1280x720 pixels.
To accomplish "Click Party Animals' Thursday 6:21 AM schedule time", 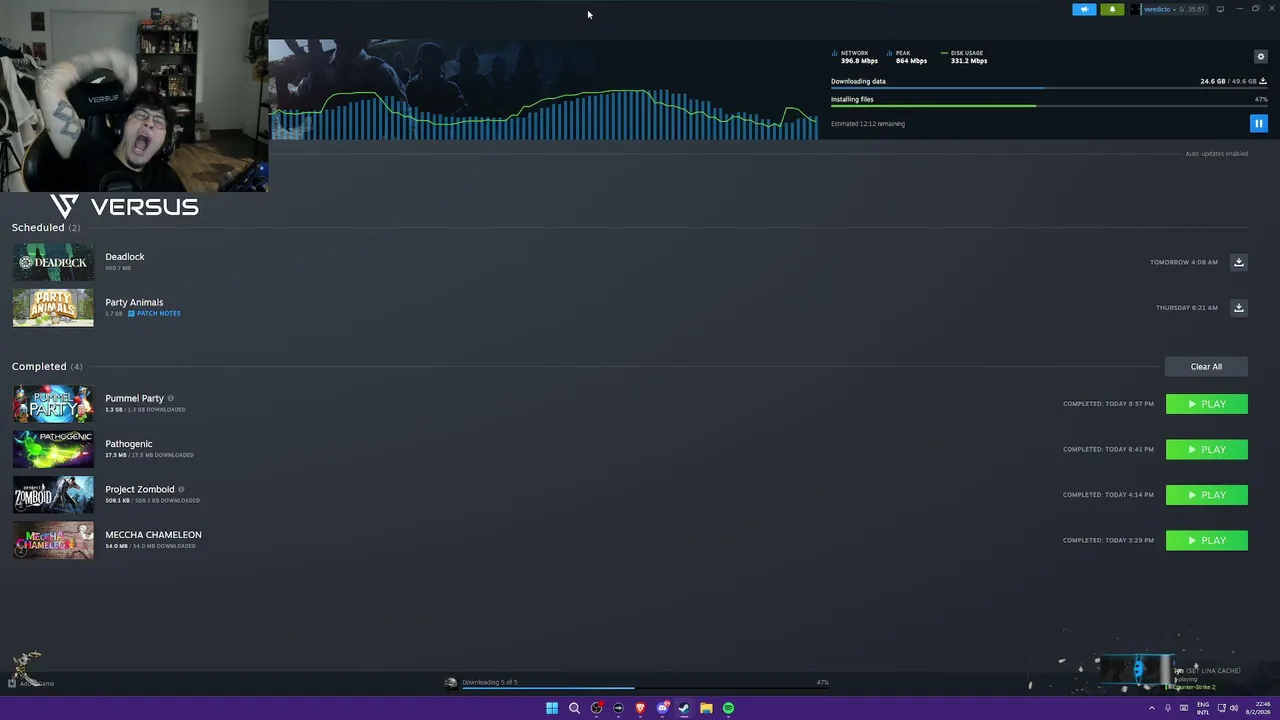I will coord(1187,308).
